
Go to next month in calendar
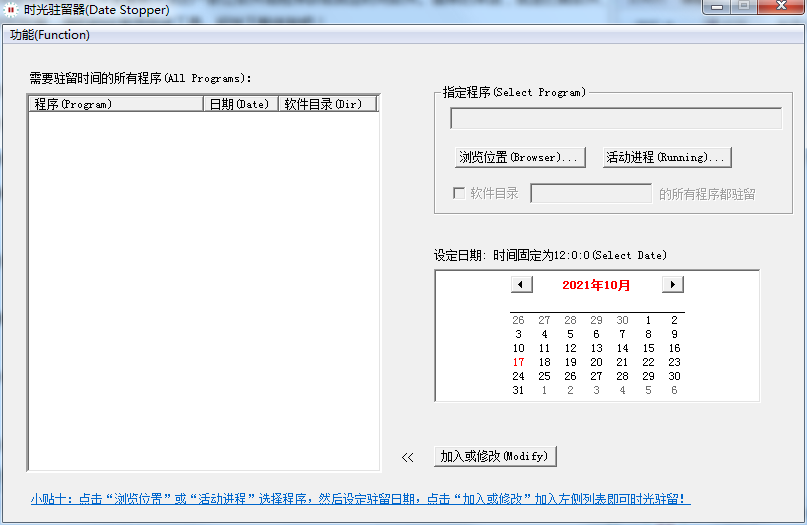tap(673, 285)
